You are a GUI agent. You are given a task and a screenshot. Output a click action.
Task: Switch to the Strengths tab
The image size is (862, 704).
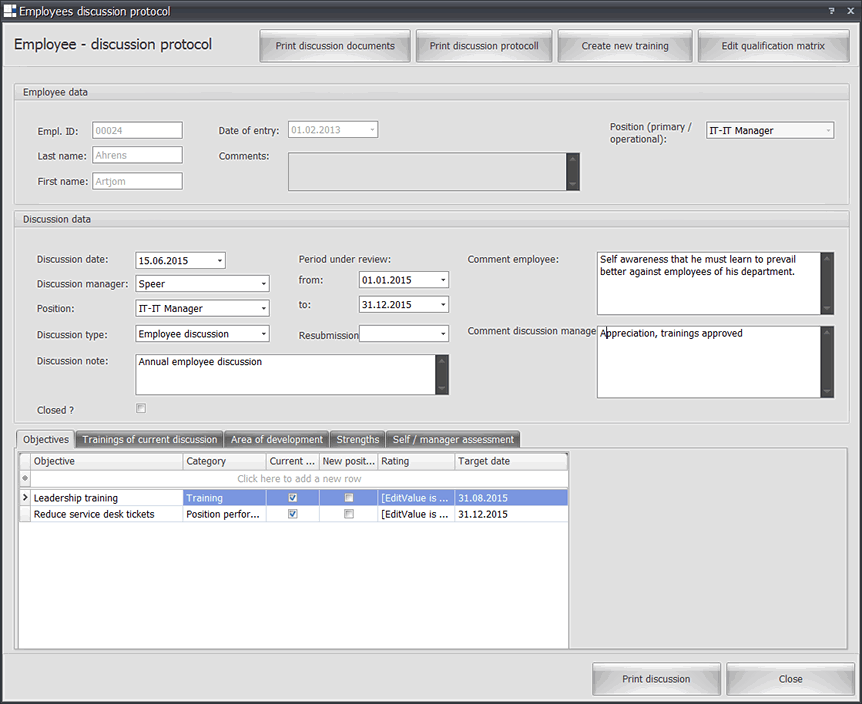pyautogui.click(x=358, y=440)
